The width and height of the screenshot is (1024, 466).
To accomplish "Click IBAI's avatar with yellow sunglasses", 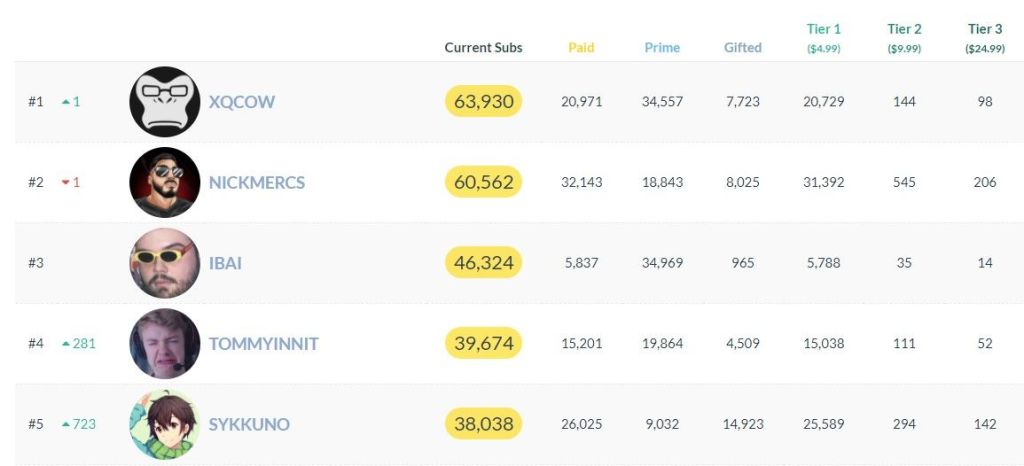I will pos(165,263).
